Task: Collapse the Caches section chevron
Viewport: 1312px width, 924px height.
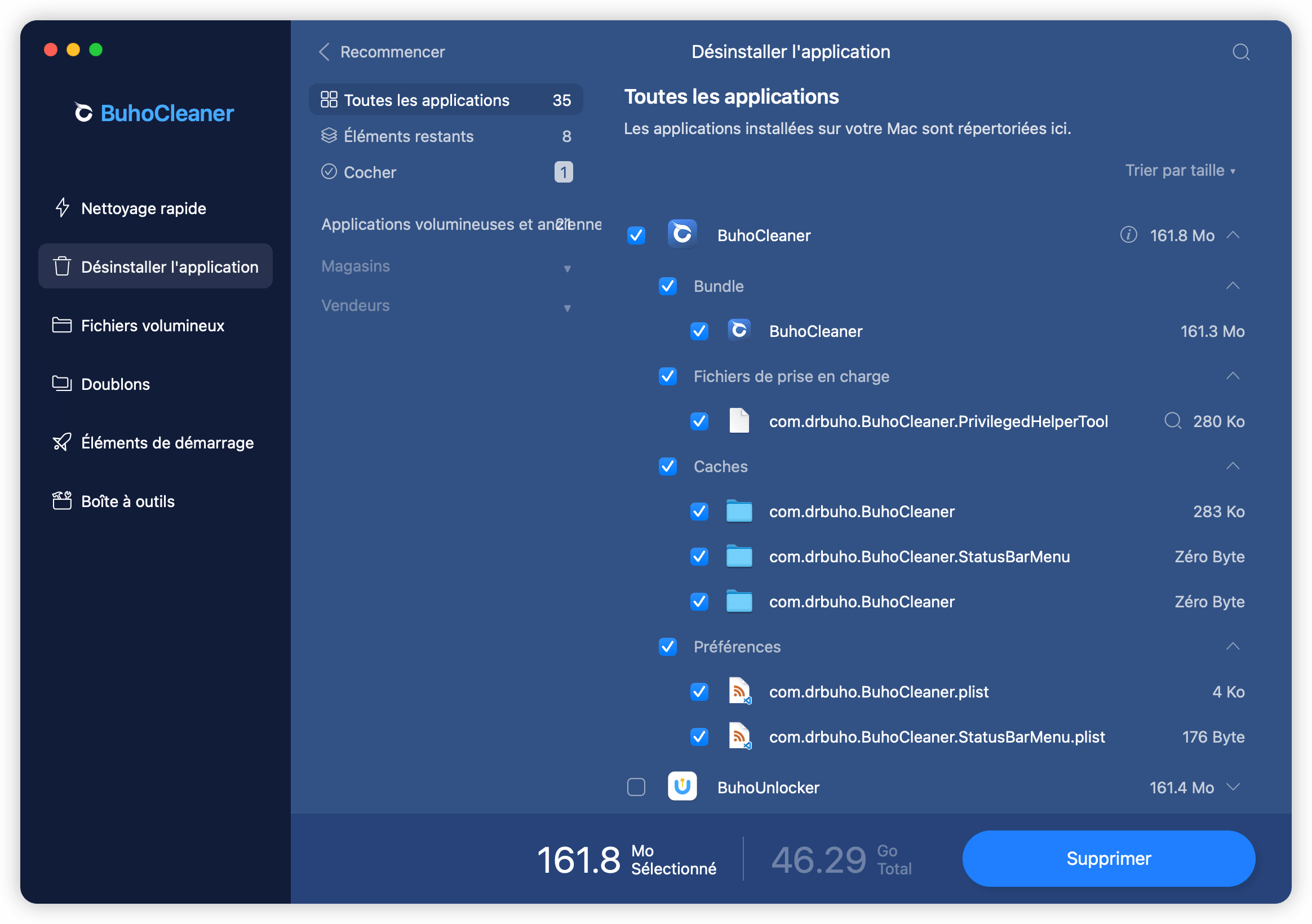Action: (1233, 466)
